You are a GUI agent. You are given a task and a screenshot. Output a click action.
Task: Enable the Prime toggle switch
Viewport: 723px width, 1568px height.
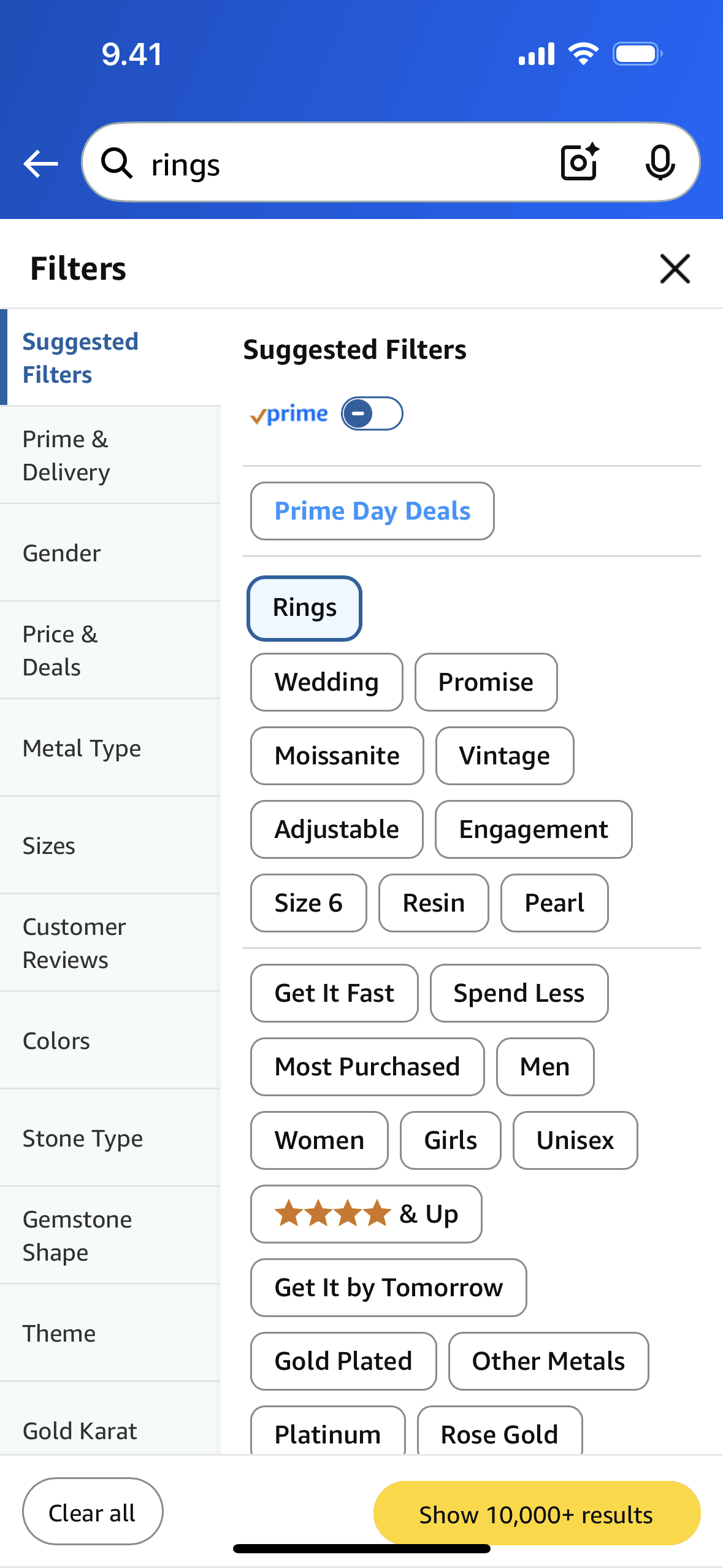(x=372, y=414)
